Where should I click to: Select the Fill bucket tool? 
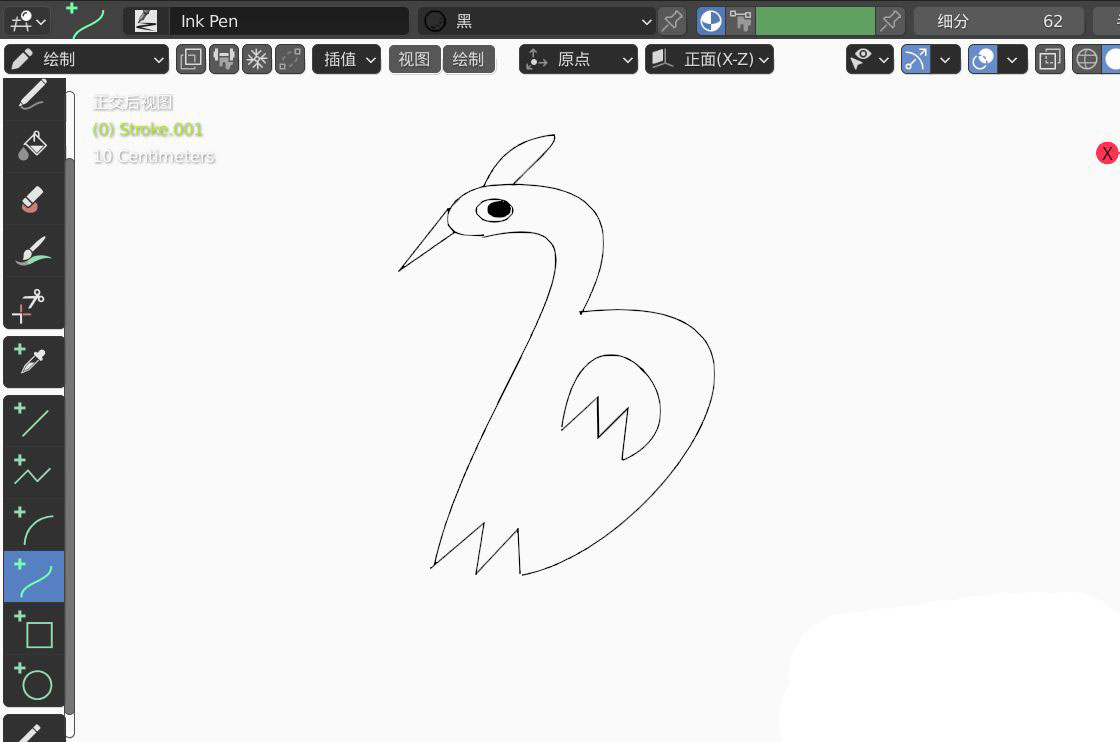(x=34, y=146)
